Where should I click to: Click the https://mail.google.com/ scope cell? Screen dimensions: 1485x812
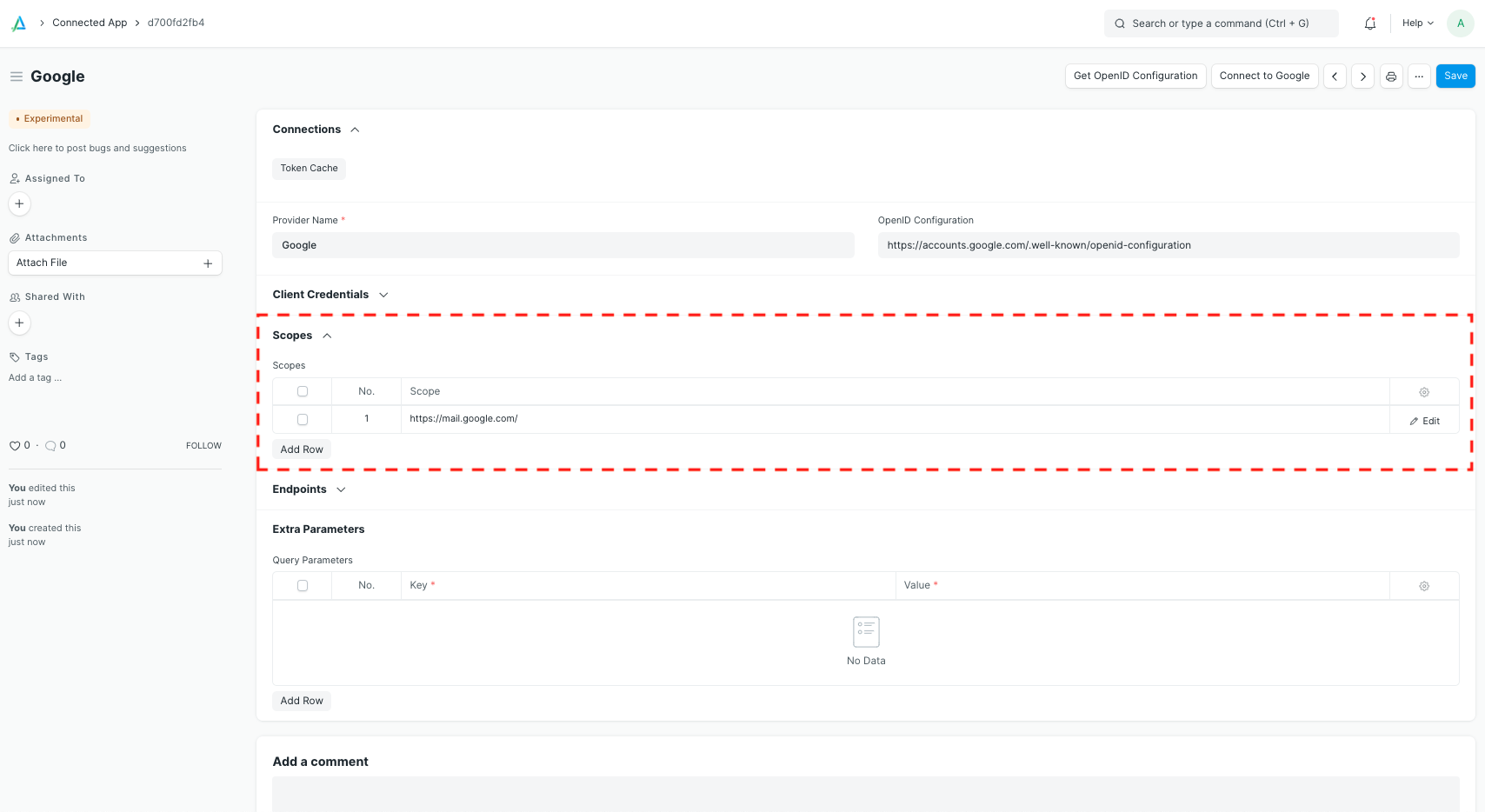click(x=896, y=419)
